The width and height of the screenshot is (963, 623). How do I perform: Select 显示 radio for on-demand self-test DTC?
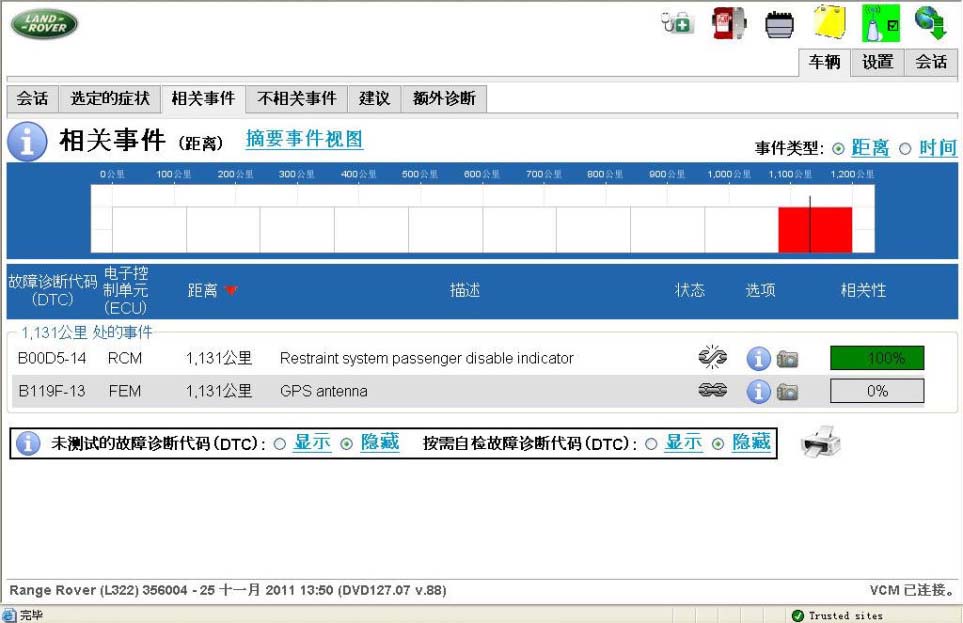[x=651, y=444]
